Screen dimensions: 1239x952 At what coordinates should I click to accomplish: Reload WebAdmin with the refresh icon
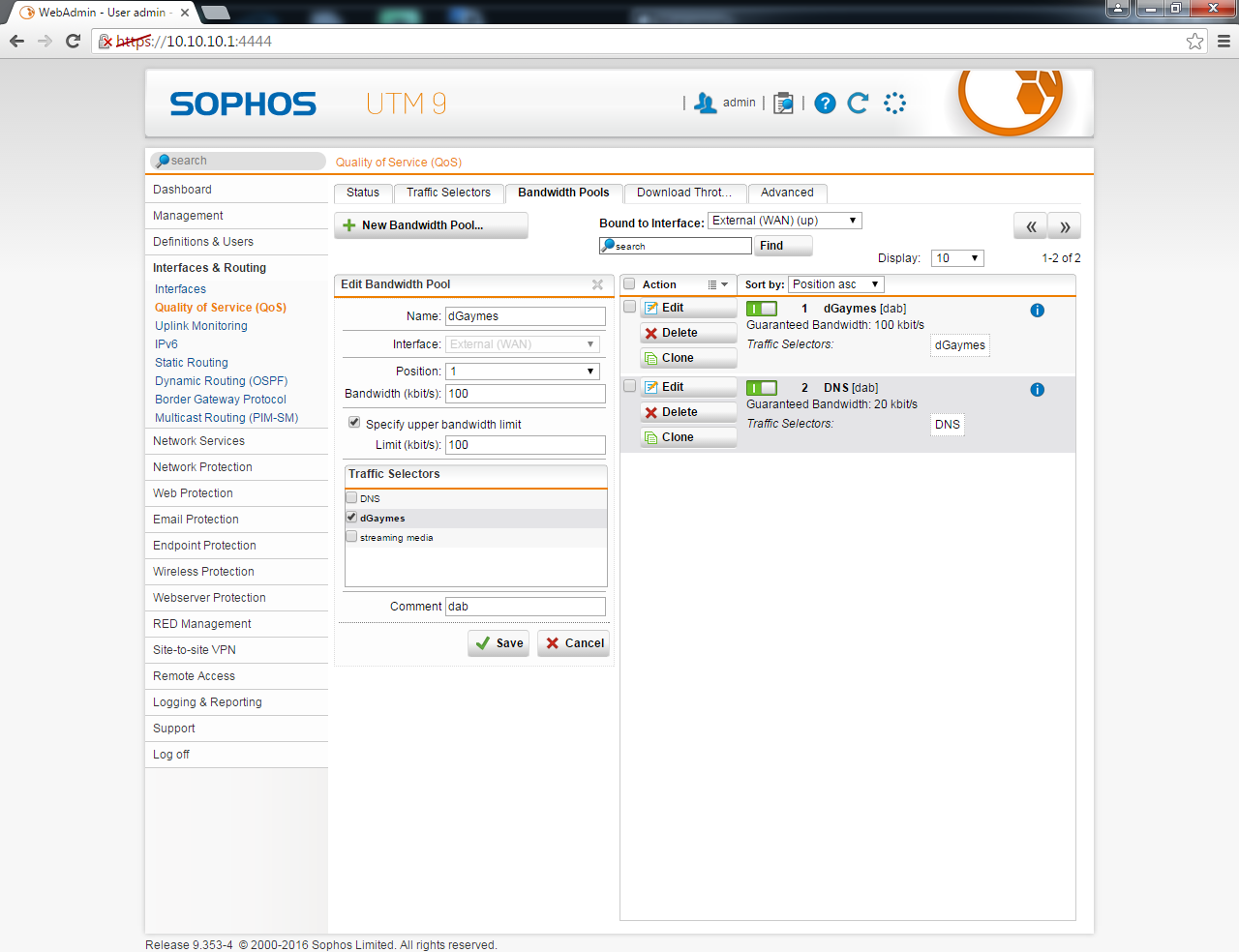858,104
